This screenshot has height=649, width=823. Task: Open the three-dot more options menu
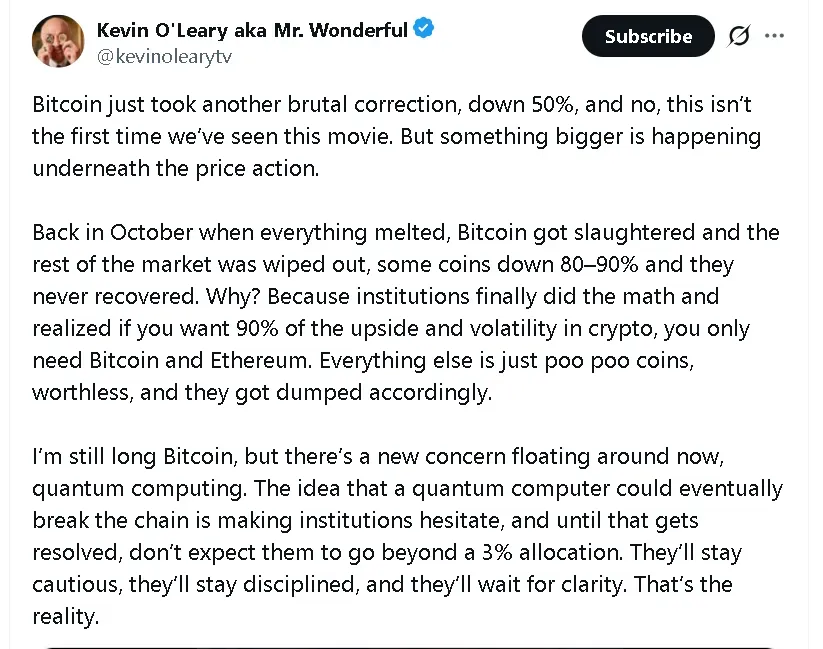pyautogui.click(x=775, y=36)
